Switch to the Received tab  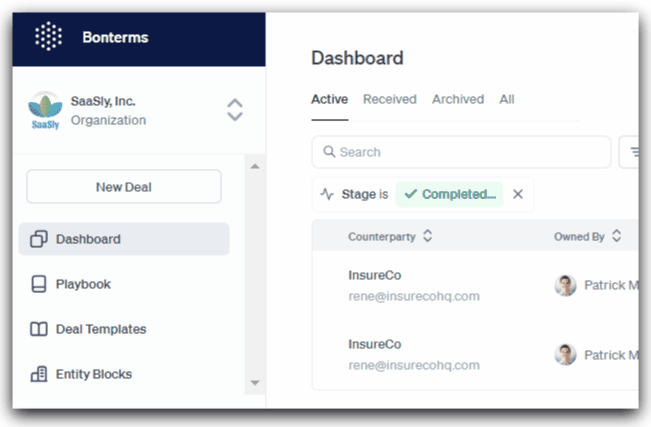point(389,99)
